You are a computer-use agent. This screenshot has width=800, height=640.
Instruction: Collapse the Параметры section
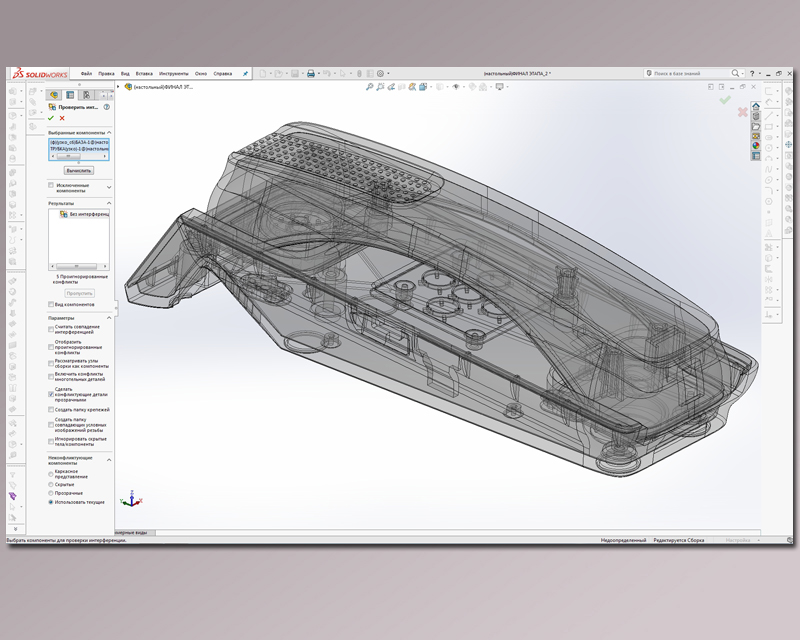click(109, 318)
